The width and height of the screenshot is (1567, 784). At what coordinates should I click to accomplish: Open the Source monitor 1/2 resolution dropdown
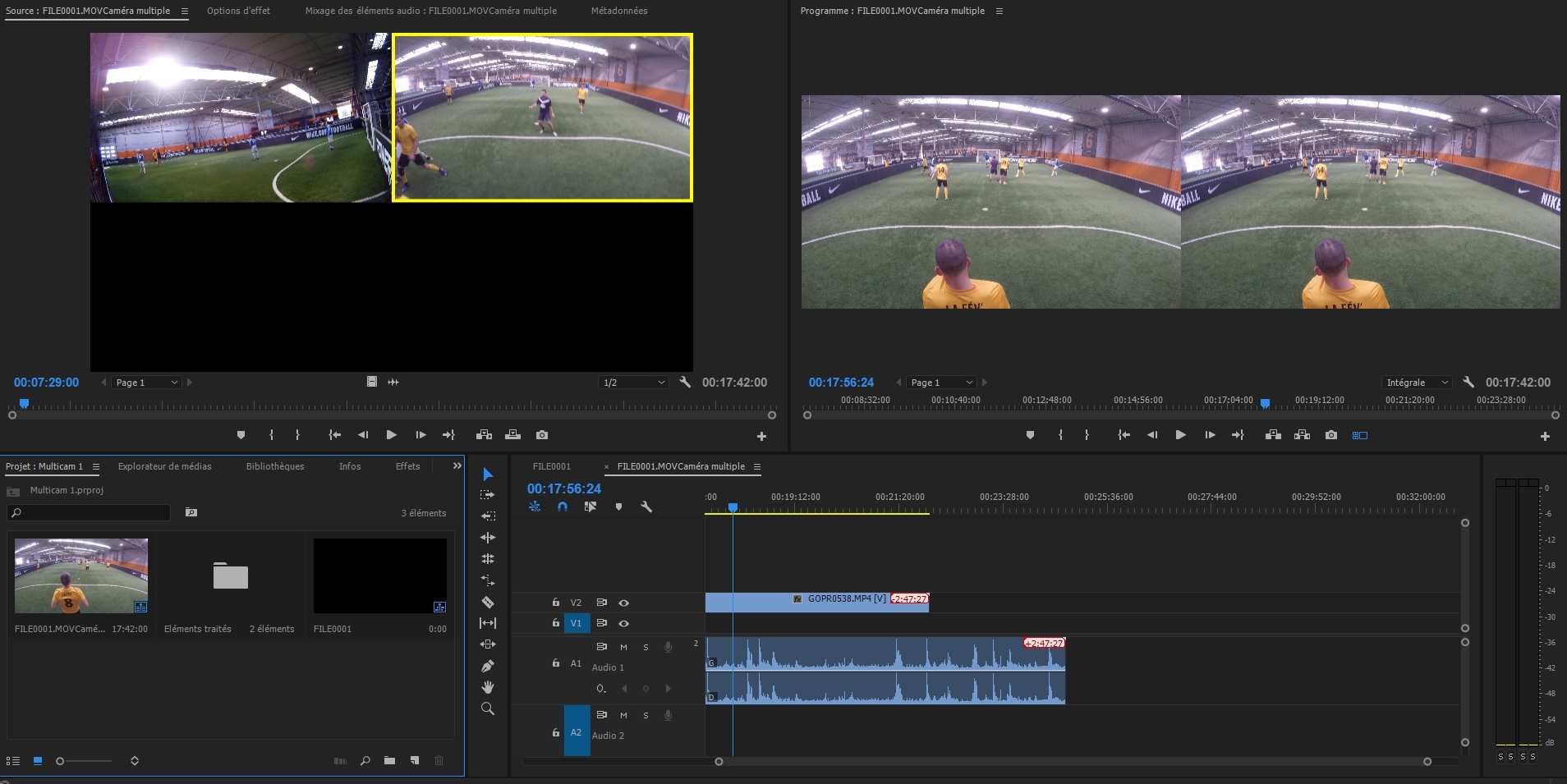(633, 383)
